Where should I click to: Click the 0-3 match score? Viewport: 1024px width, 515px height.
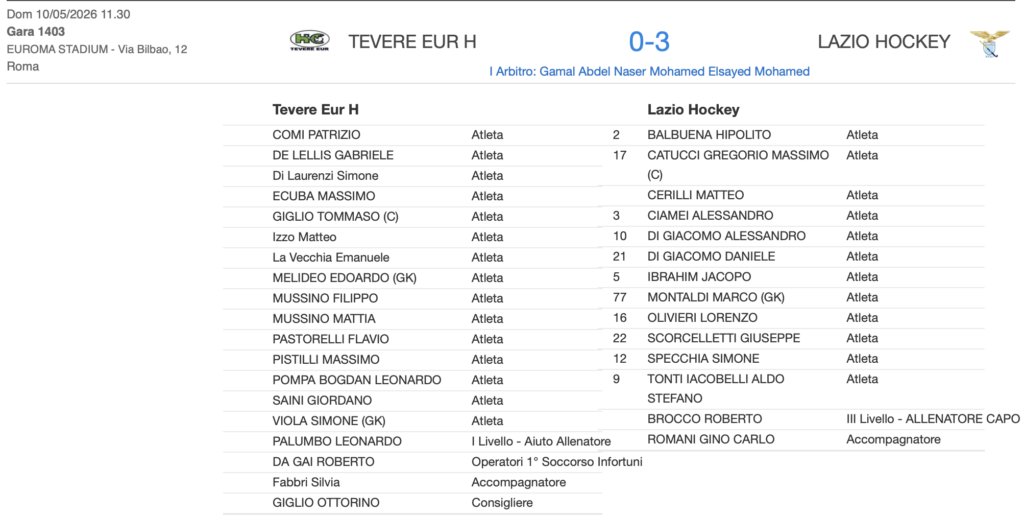tap(649, 42)
